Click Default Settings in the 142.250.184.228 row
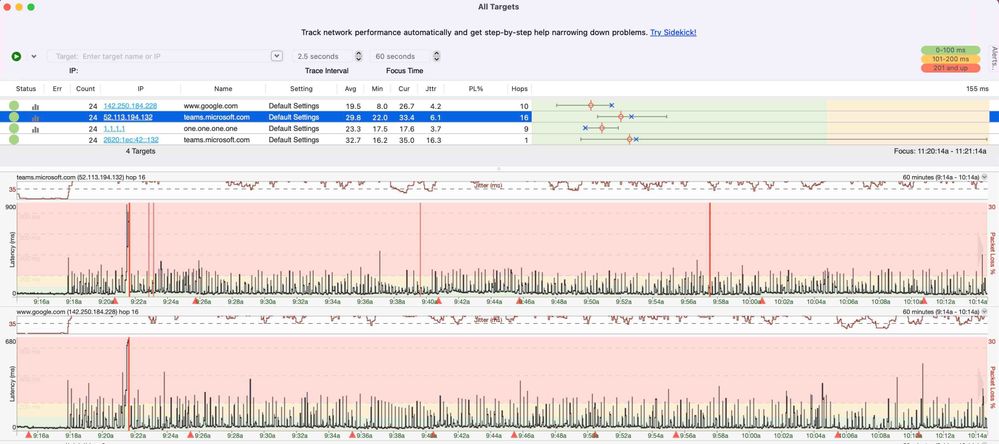999x444 pixels. [294, 106]
